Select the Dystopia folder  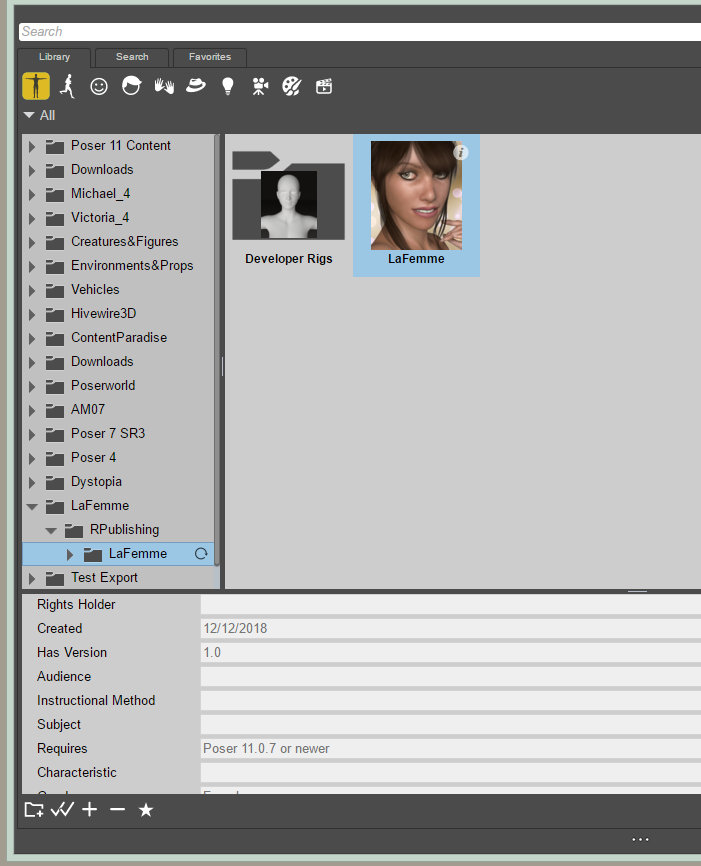[96, 482]
